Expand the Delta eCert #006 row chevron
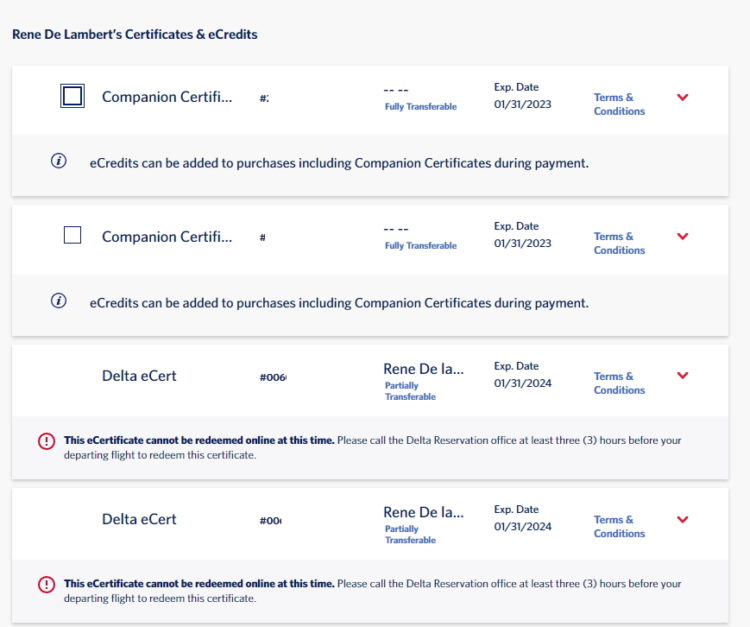Viewport: 750px width, 627px height. click(683, 375)
